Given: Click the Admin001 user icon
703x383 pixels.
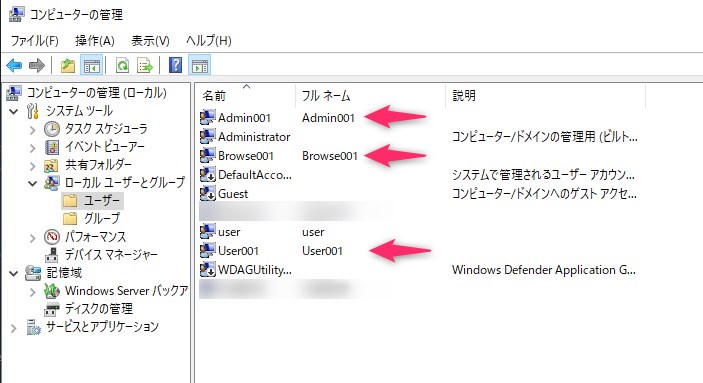Looking at the screenshot, I should pos(207,118).
